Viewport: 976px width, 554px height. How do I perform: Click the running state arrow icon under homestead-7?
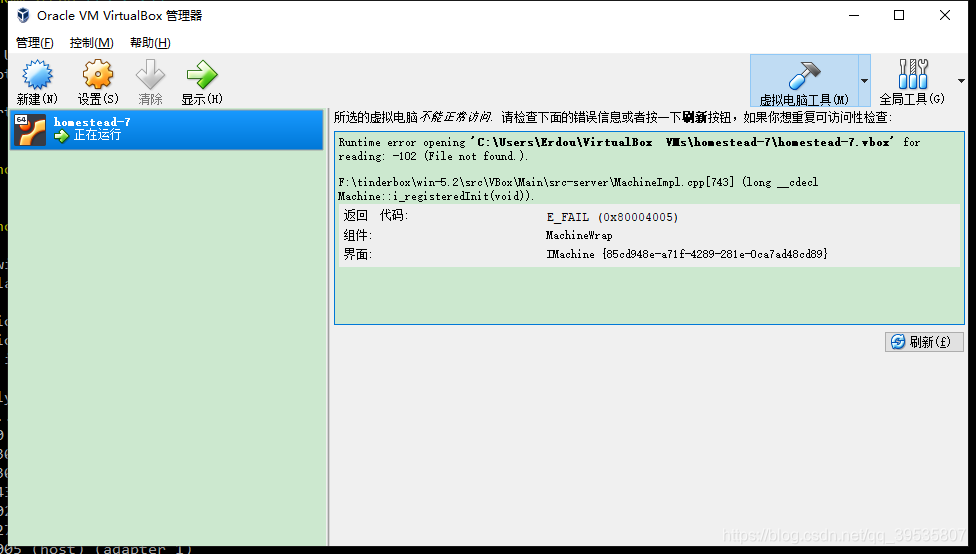click(x=61, y=136)
